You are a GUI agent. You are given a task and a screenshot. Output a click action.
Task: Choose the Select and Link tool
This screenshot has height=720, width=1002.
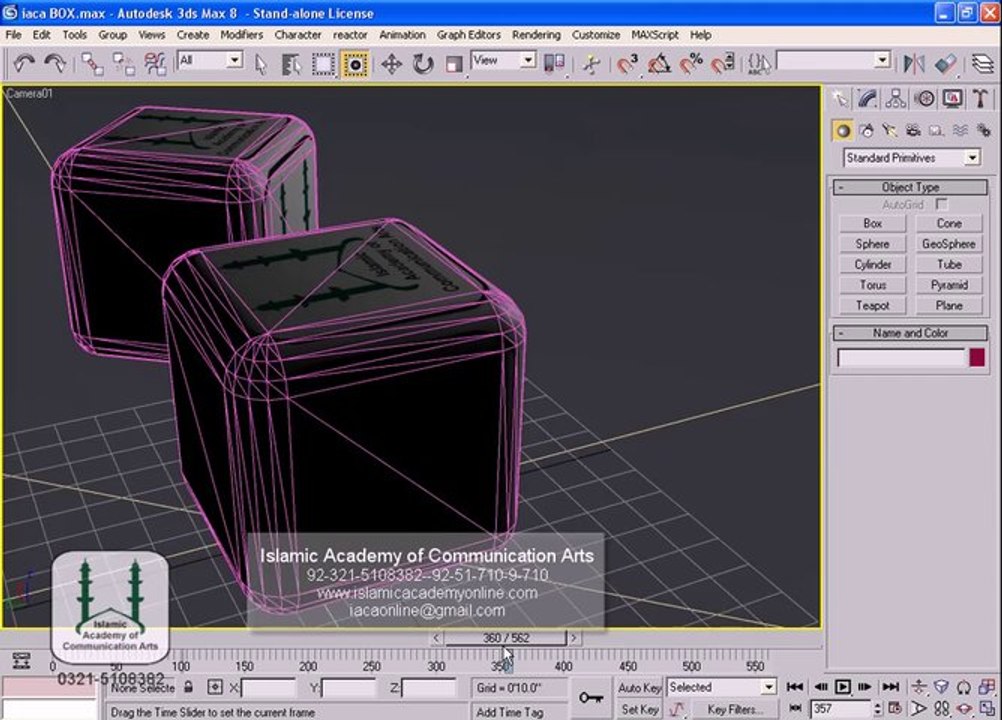(x=93, y=64)
